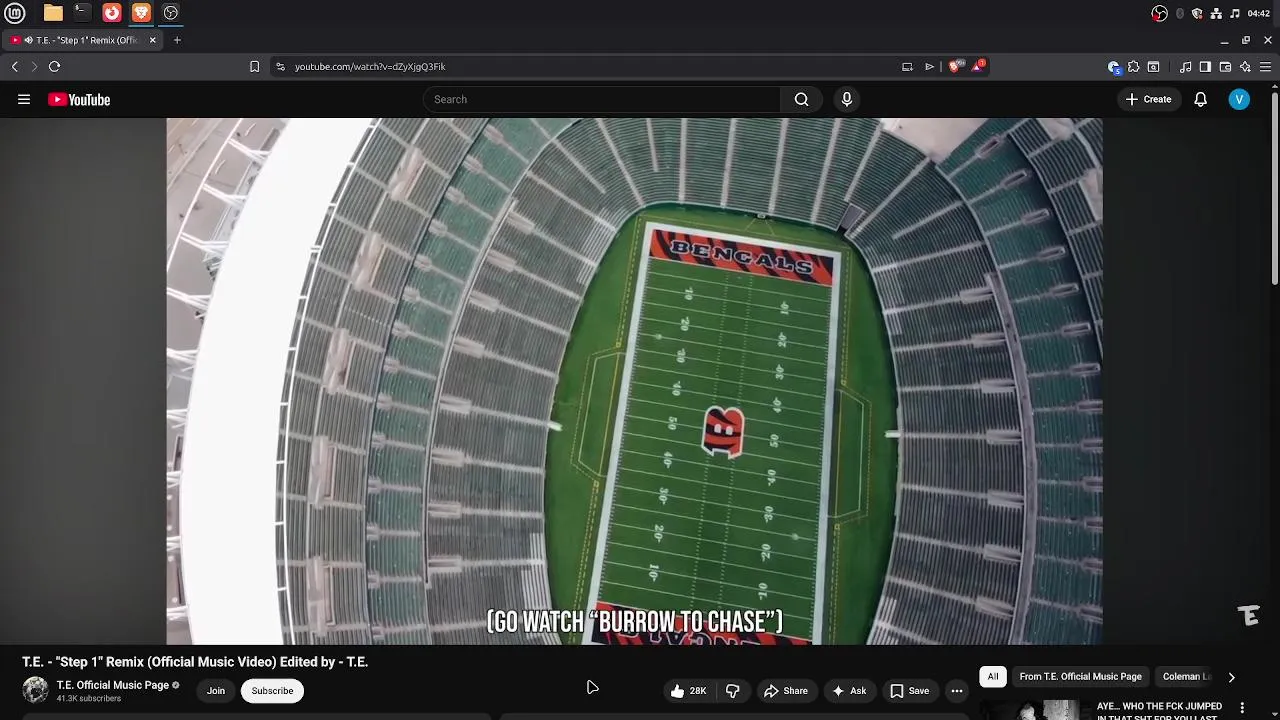Open the T.E. channel avatar

[x=35, y=690]
